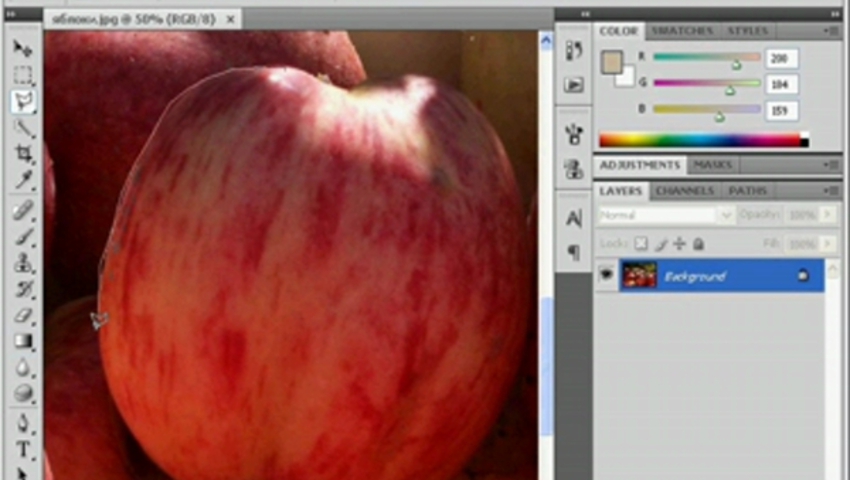The width and height of the screenshot is (850, 480).
Task: Click the G color slider
Action: 706,84
